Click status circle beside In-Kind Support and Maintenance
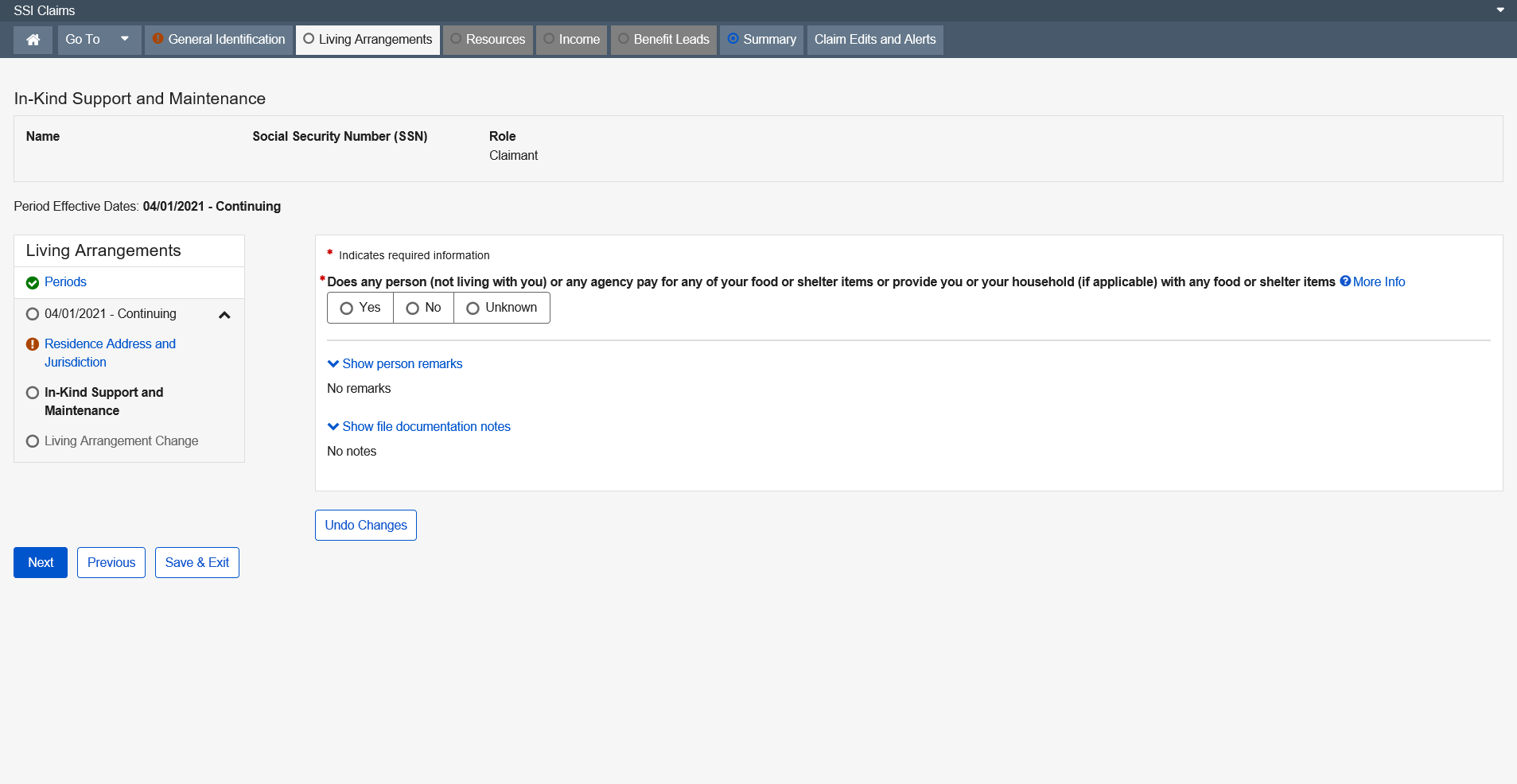The image size is (1517, 784). click(33, 393)
